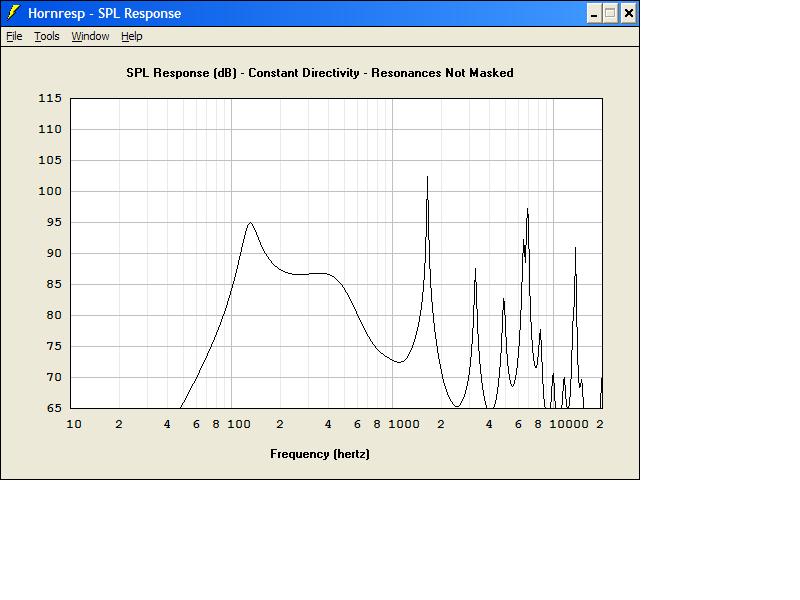This screenshot has width=800, height=600.
Task: Click the 100 dB axis label
Action: pos(50,191)
